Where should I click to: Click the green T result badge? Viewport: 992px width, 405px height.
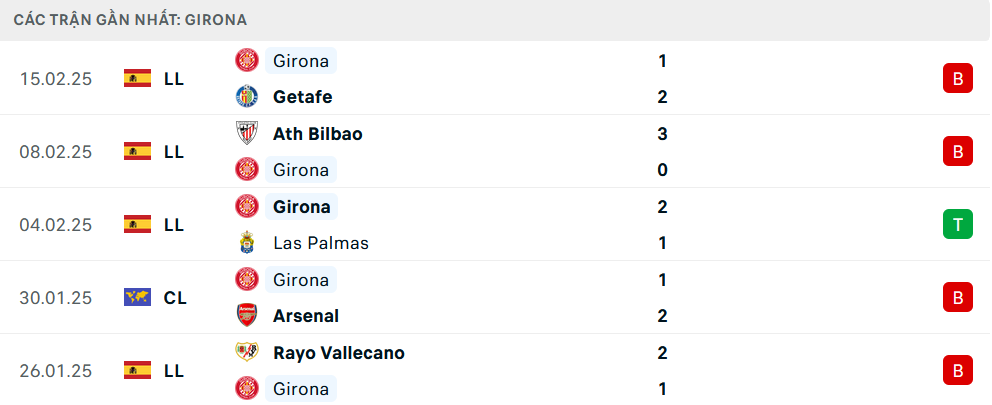[x=957, y=224]
